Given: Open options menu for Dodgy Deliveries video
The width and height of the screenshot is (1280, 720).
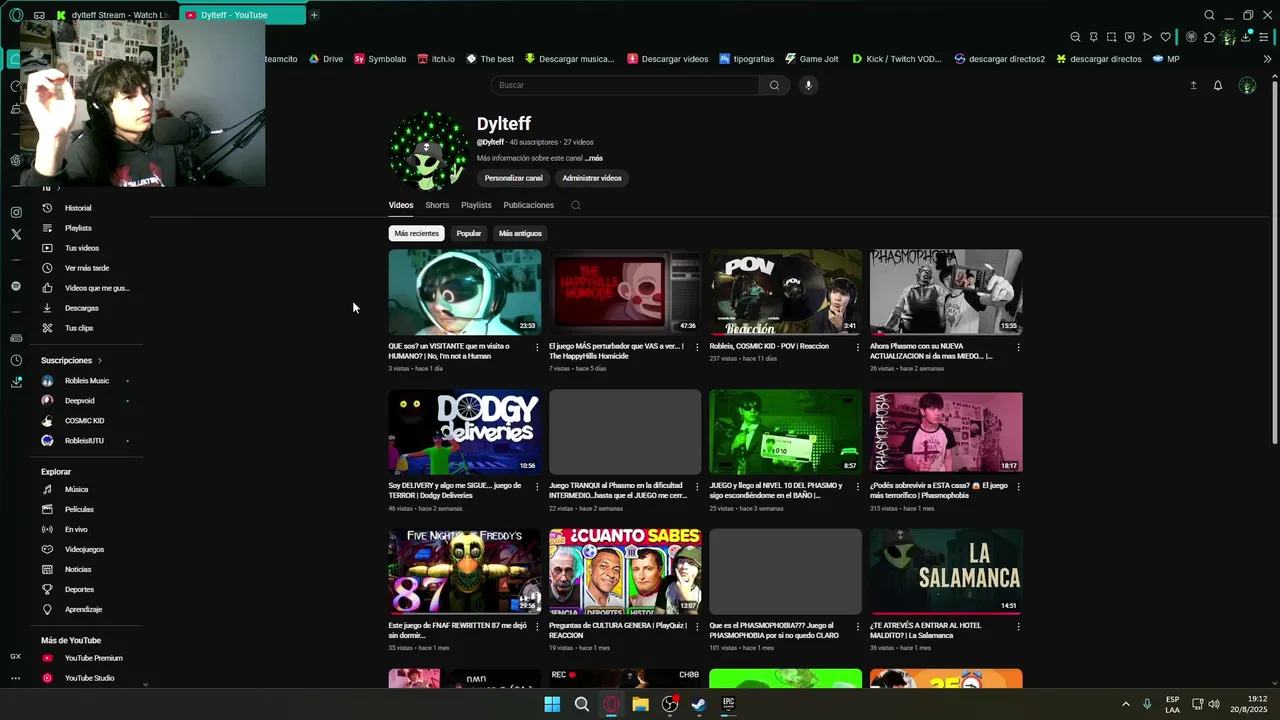Looking at the screenshot, I should (x=537, y=487).
